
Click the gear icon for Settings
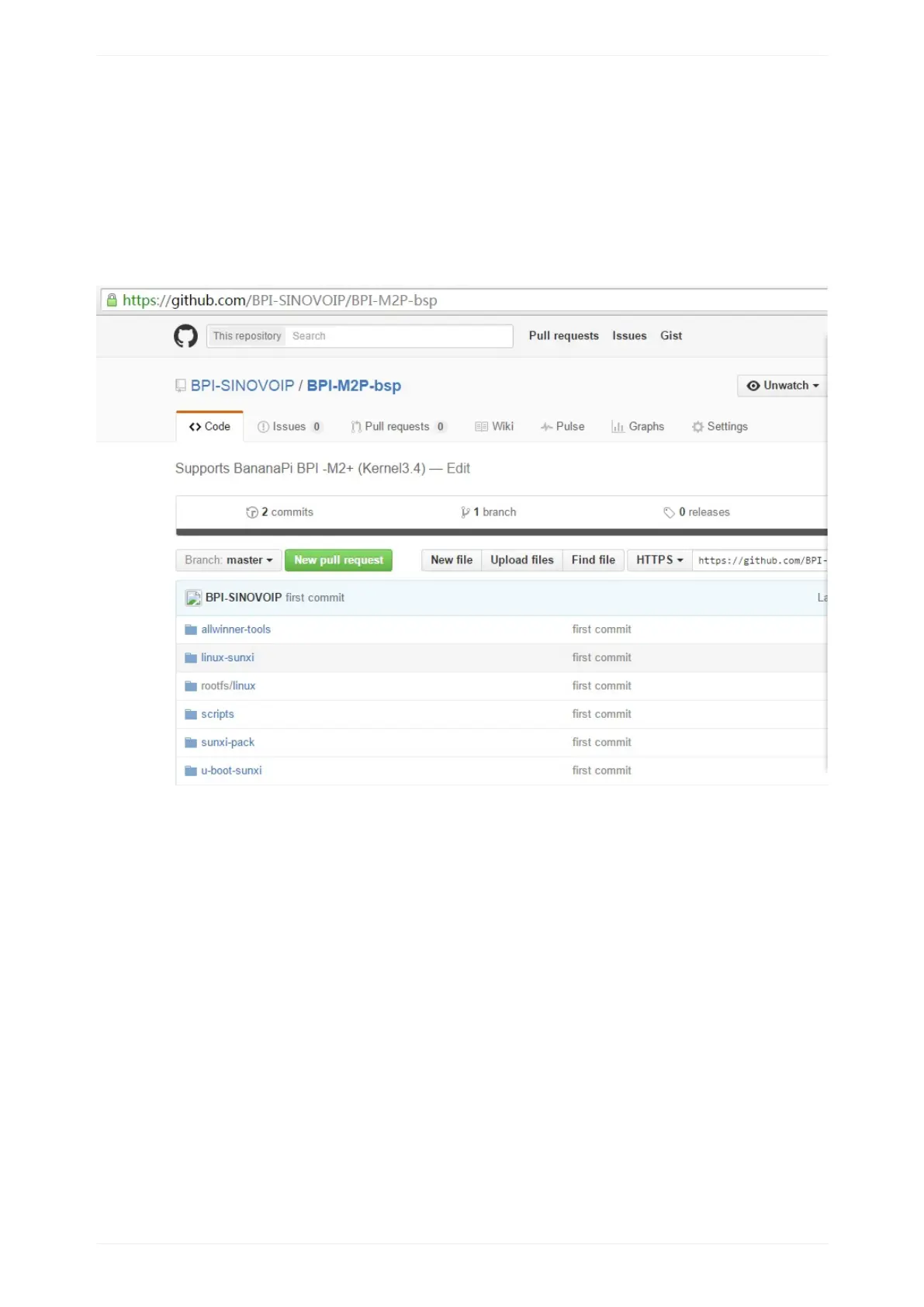coord(697,427)
